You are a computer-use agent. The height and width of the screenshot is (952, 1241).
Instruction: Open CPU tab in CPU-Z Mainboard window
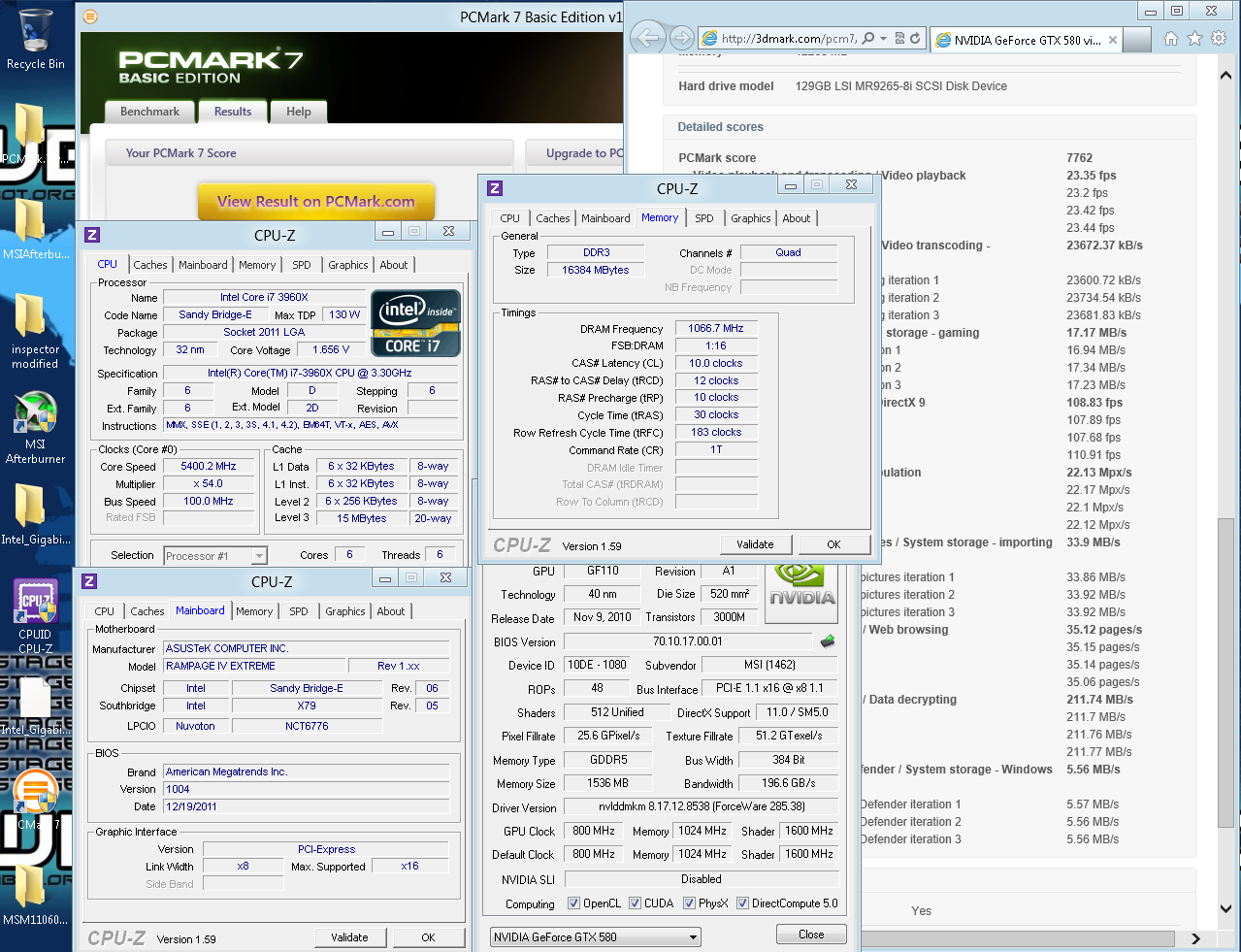pyautogui.click(x=105, y=611)
